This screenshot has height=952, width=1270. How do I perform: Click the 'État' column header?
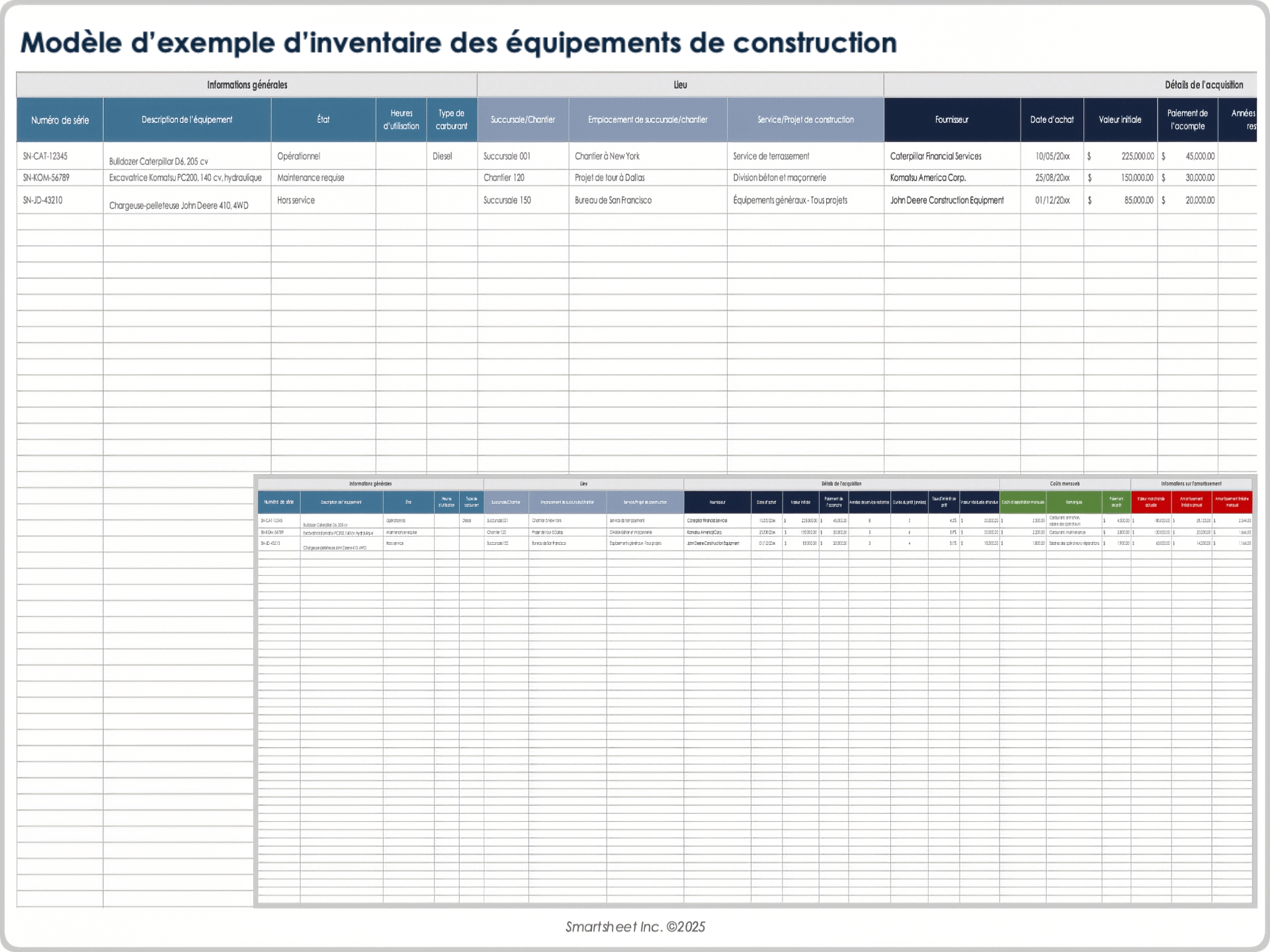coord(323,120)
